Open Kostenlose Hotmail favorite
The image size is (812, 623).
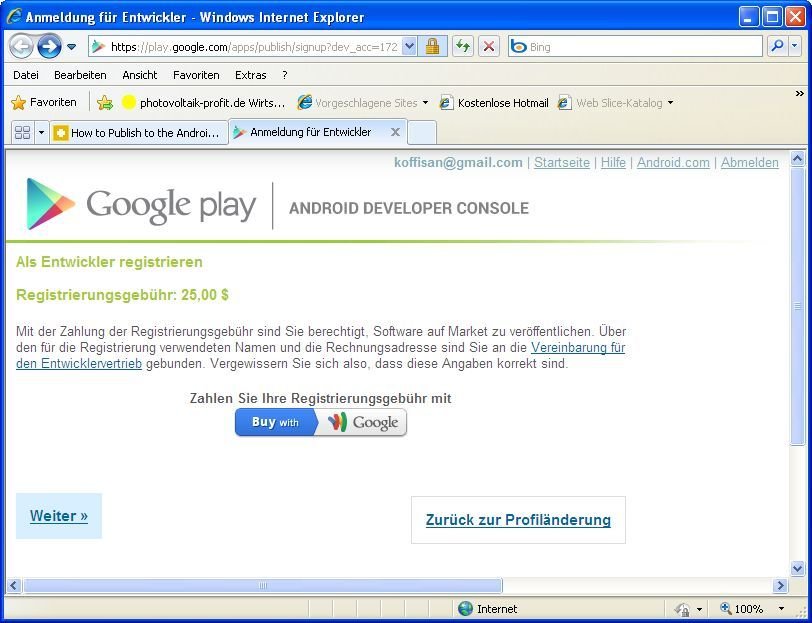[494, 103]
